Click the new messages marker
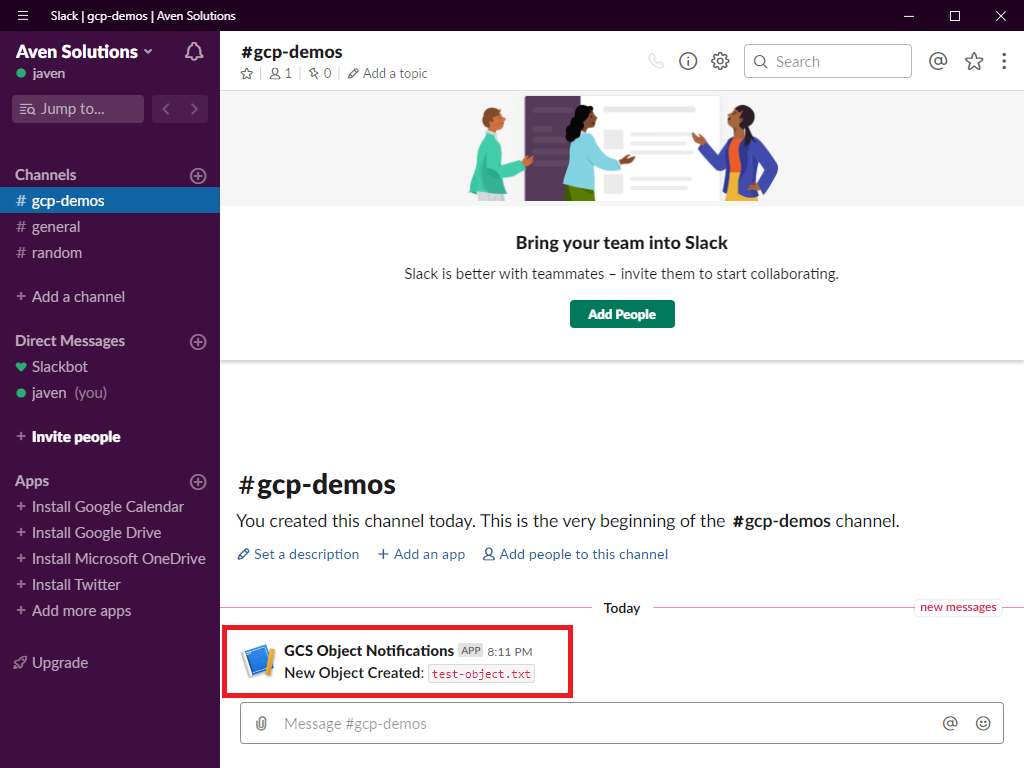1024x768 pixels. point(958,607)
